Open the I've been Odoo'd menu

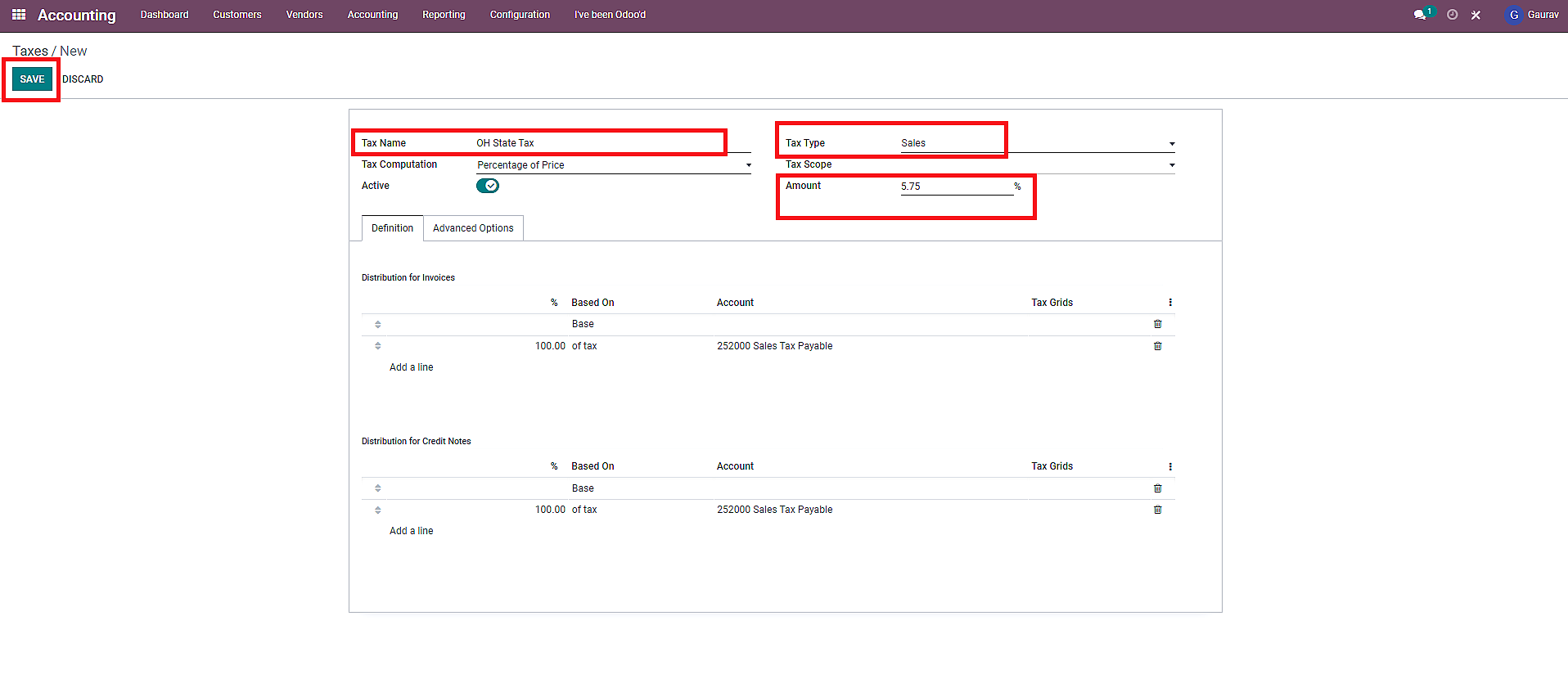(610, 15)
